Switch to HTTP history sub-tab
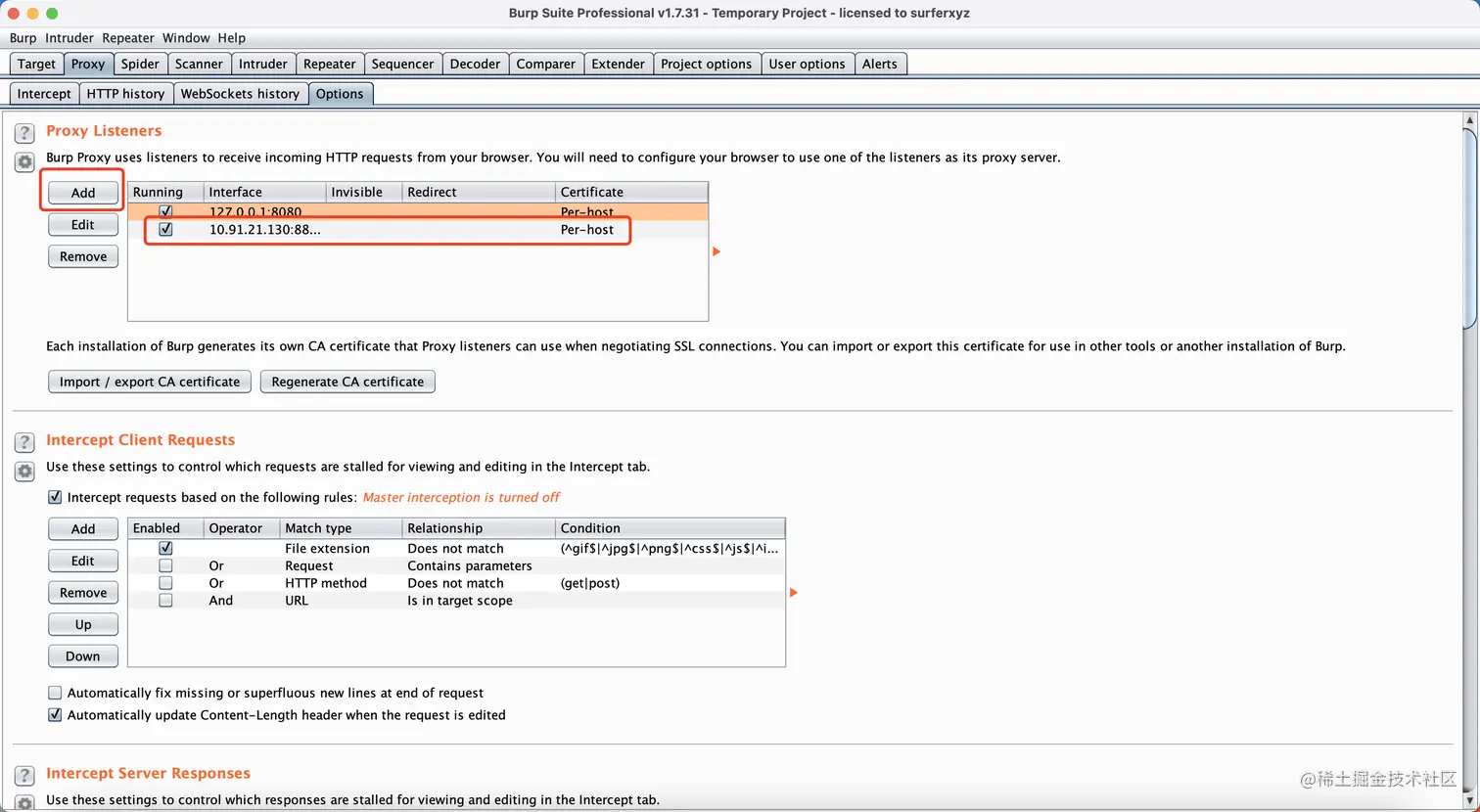1480x812 pixels. coord(125,94)
